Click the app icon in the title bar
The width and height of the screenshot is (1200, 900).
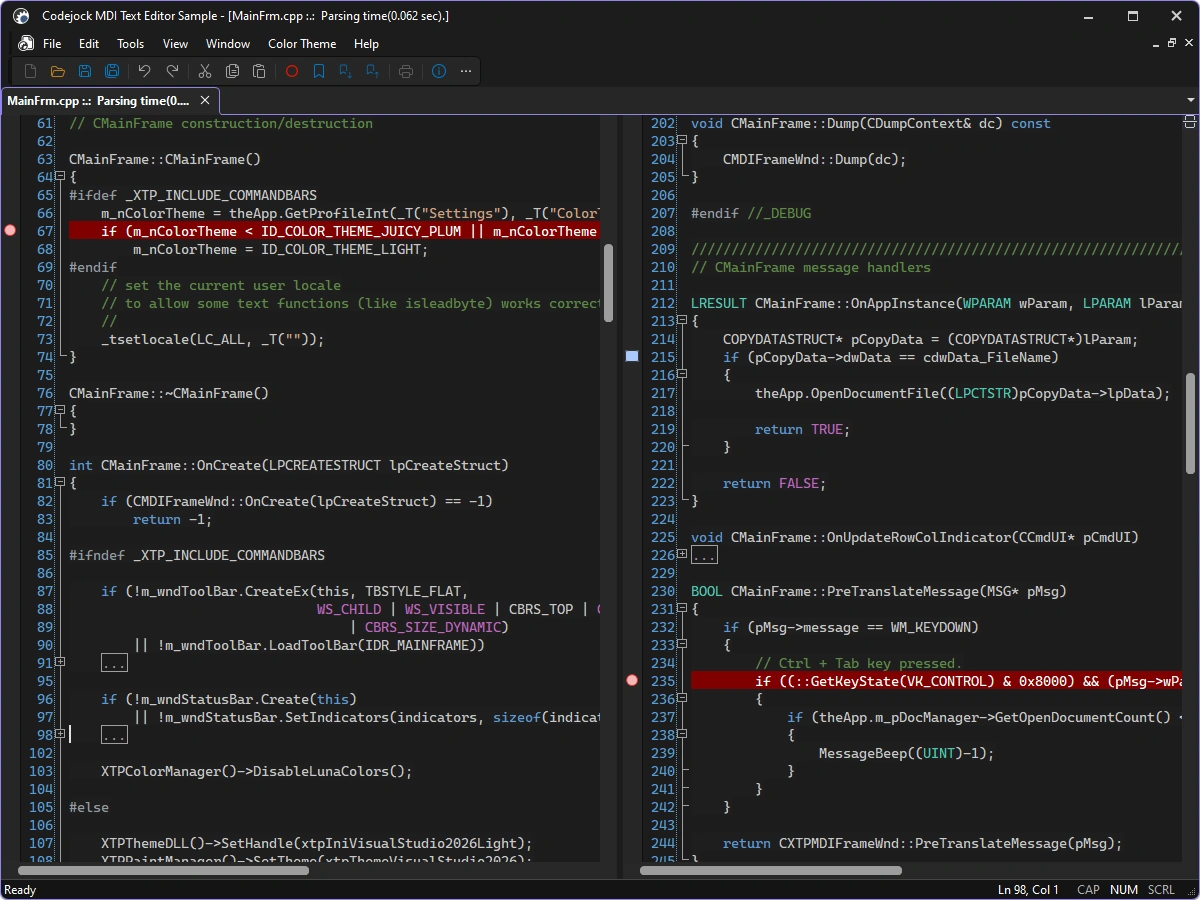pos(21,16)
